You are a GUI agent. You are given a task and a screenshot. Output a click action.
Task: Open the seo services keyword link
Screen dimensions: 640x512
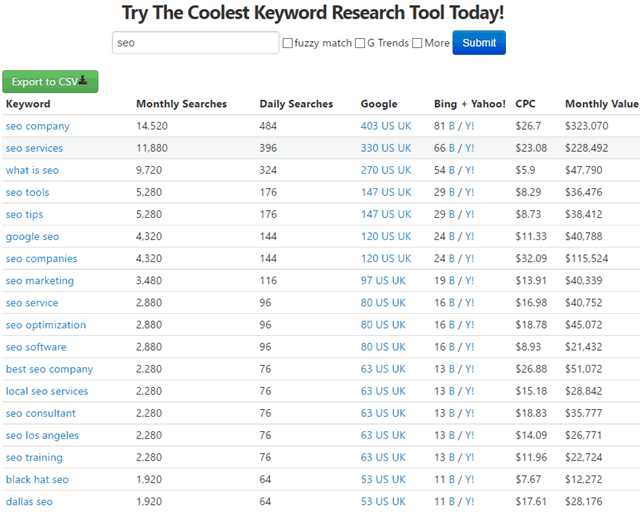click(34, 148)
